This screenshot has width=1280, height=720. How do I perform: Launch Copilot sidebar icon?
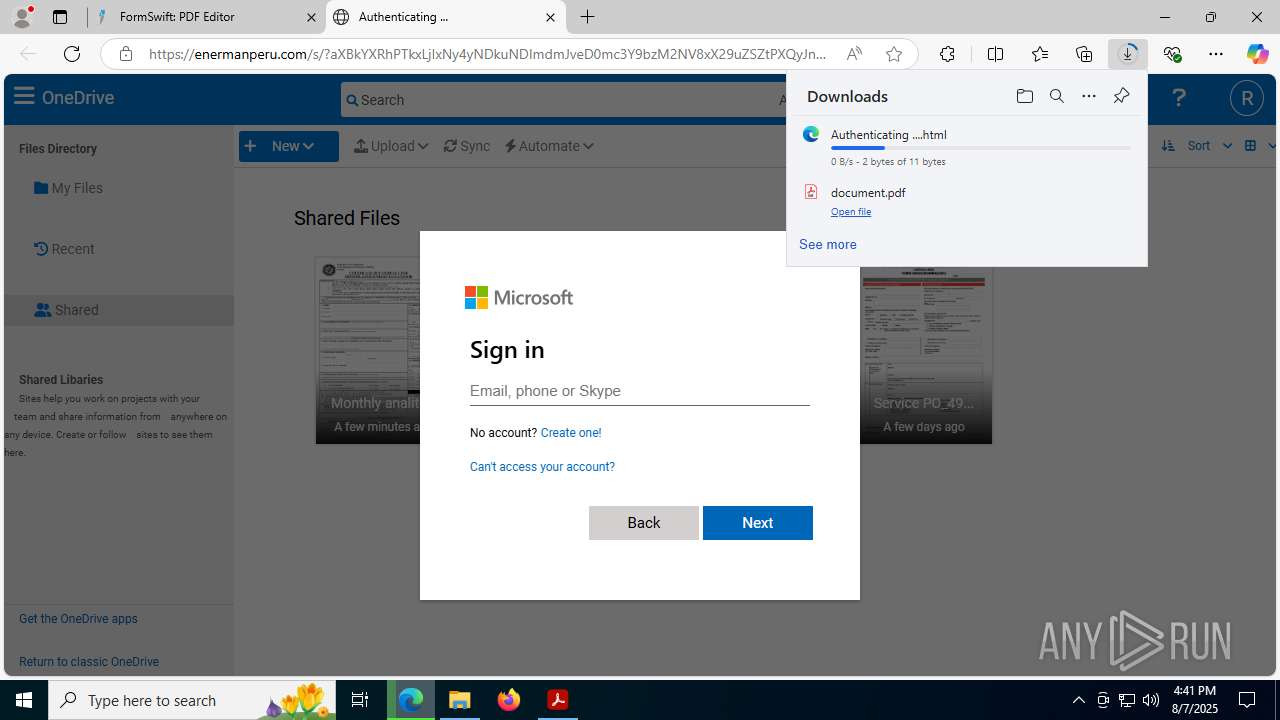coord(1257,54)
